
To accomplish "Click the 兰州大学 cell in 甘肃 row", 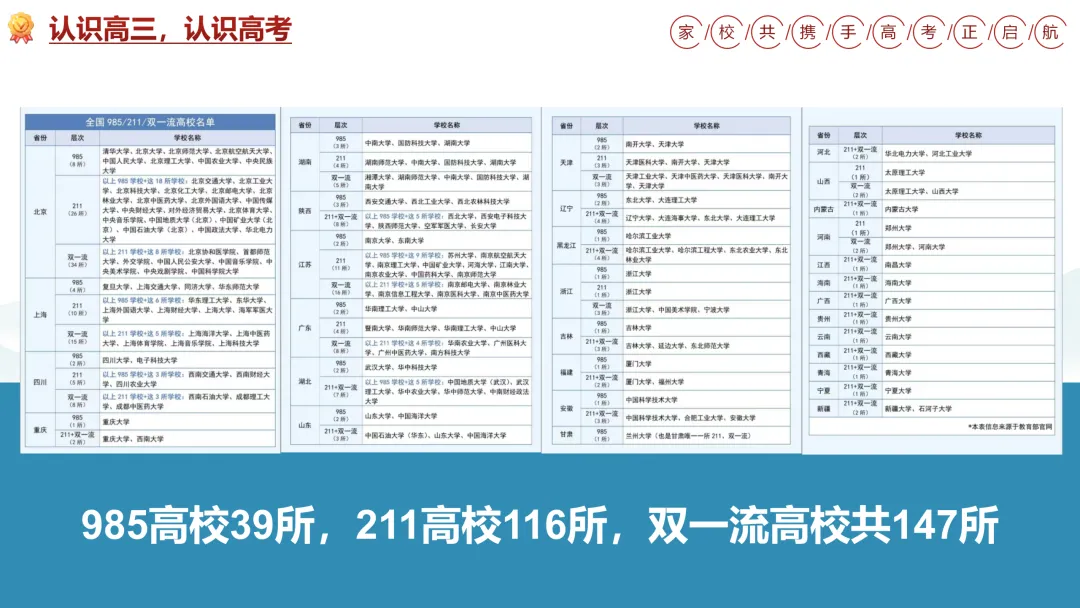I will click(x=706, y=435).
